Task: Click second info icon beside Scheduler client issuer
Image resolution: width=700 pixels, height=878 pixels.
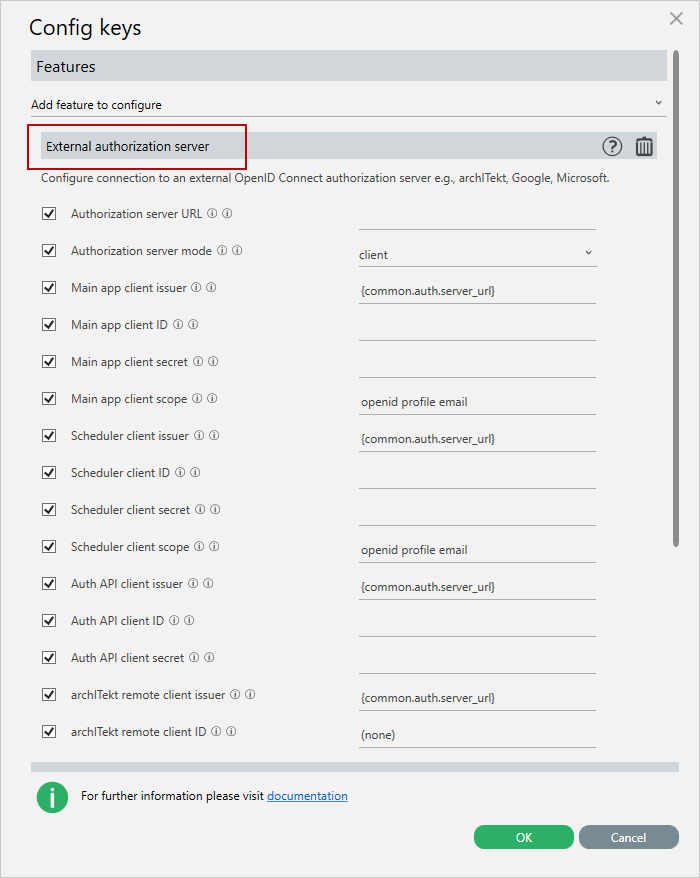Action: [x=214, y=435]
